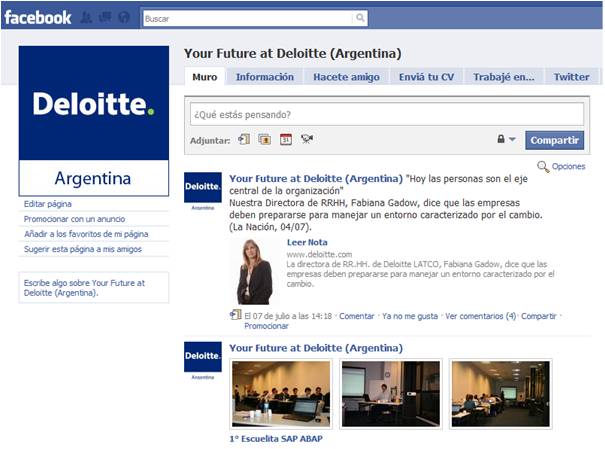This screenshot has height=449, width=605.
Task: Click the Opciones magnifier icon
Action: (543, 167)
